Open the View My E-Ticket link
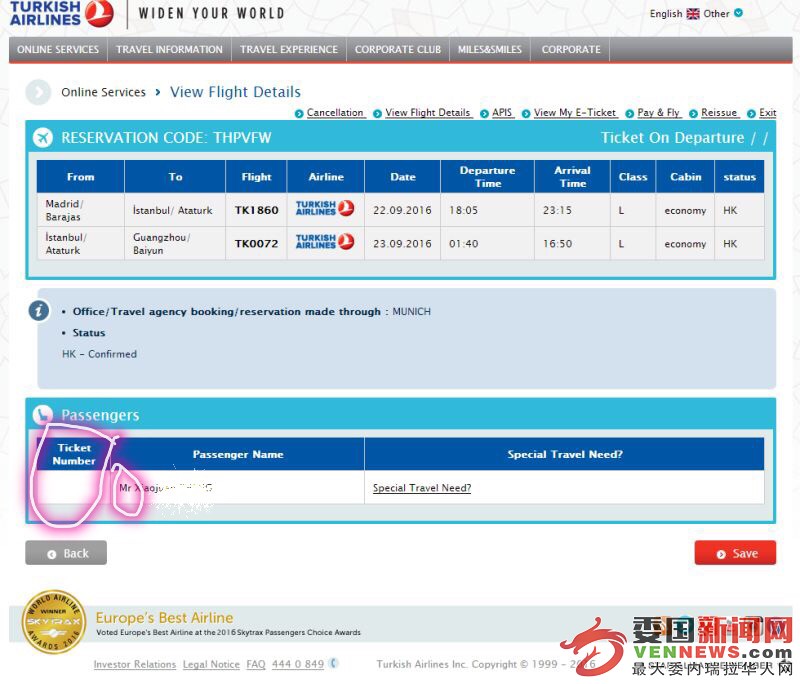Screen dimensions: 800x684 [x=575, y=113]
